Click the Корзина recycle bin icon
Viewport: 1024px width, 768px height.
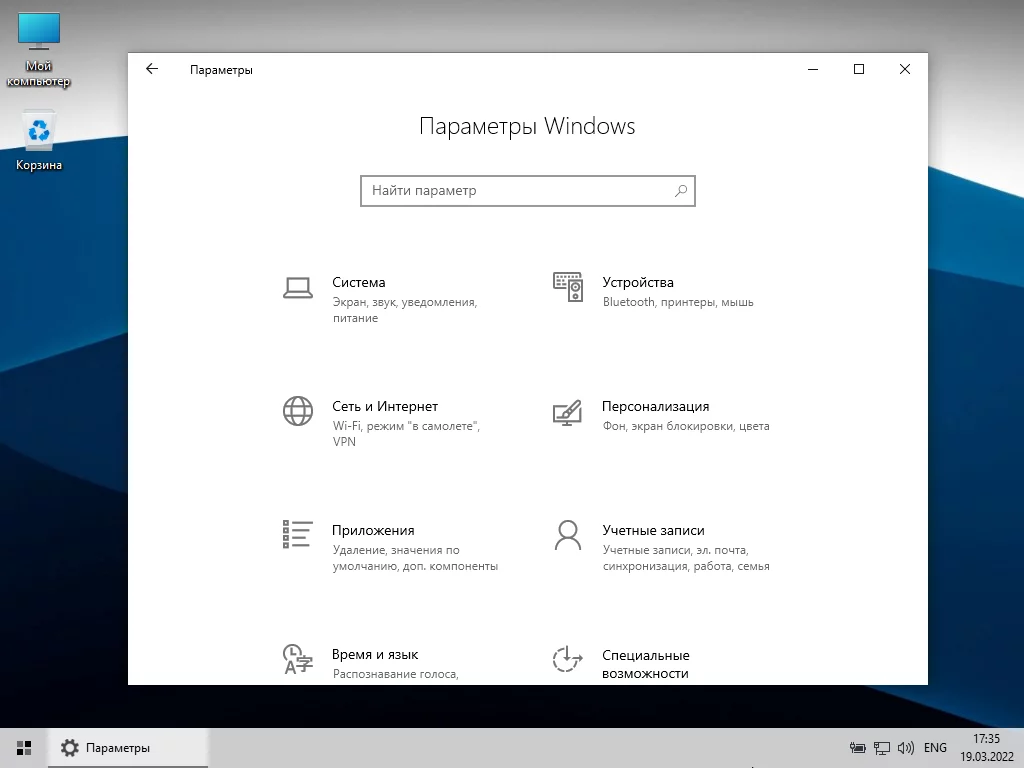coord(39,140)
